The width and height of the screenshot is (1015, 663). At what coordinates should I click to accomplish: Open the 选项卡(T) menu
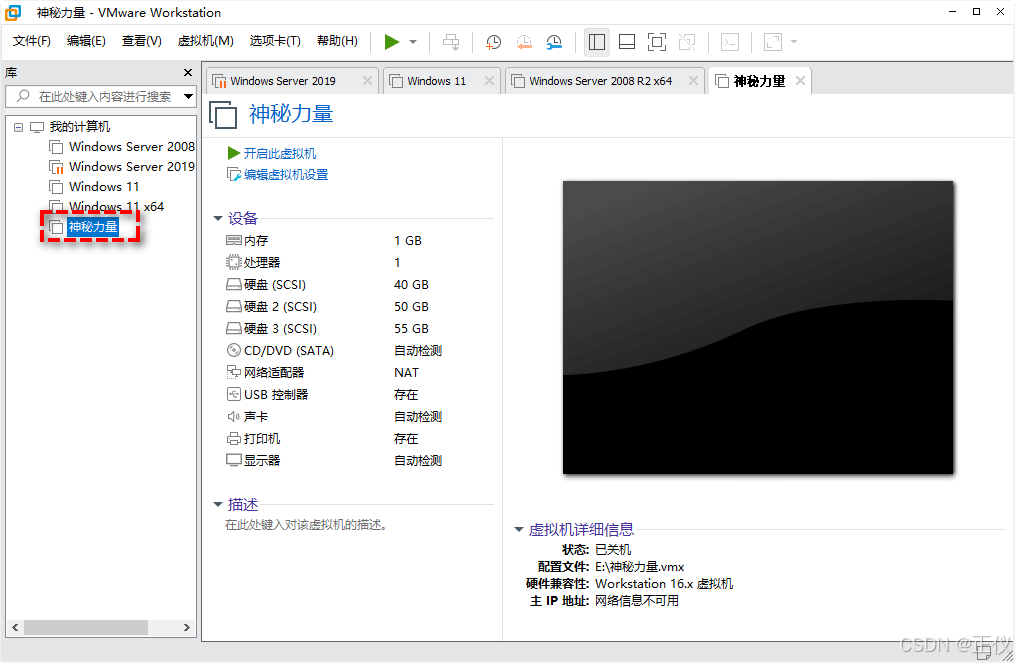coord(275,41)
